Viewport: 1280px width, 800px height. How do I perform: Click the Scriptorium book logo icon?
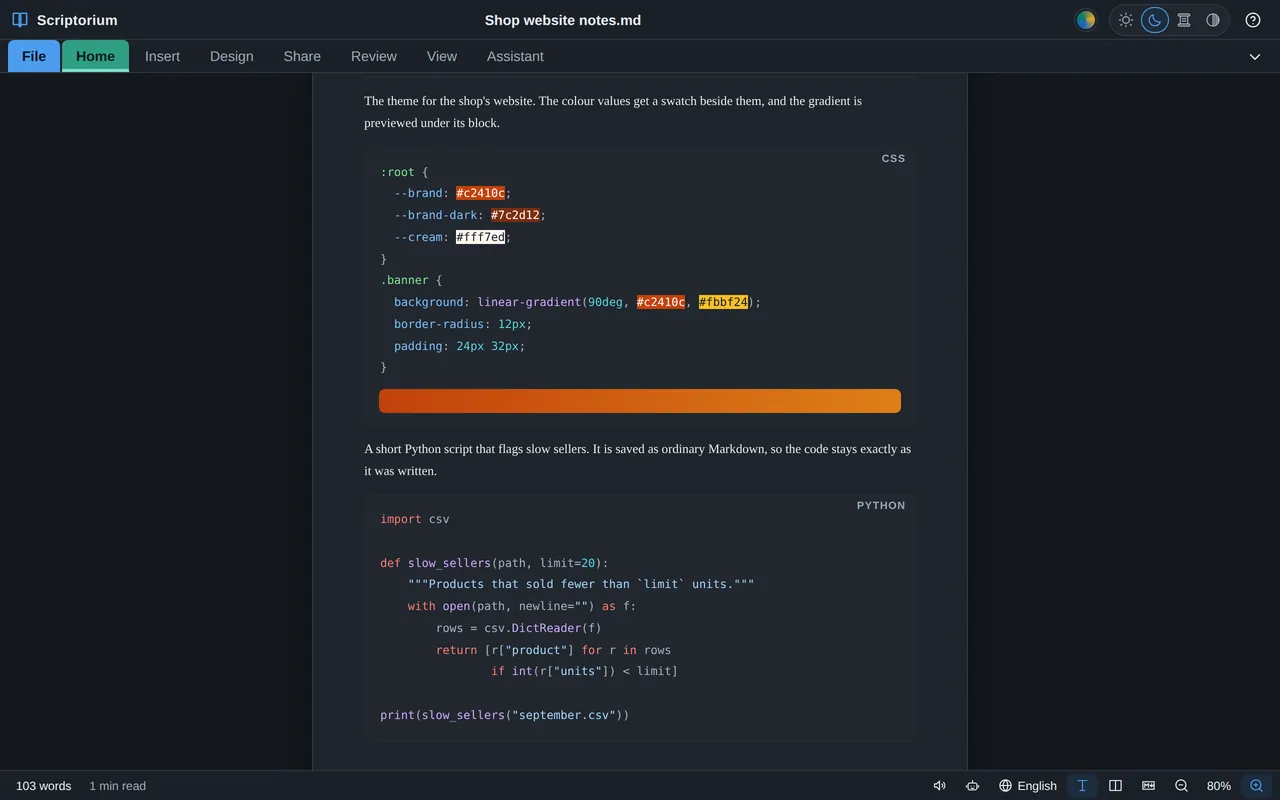[x=20, y=20]
